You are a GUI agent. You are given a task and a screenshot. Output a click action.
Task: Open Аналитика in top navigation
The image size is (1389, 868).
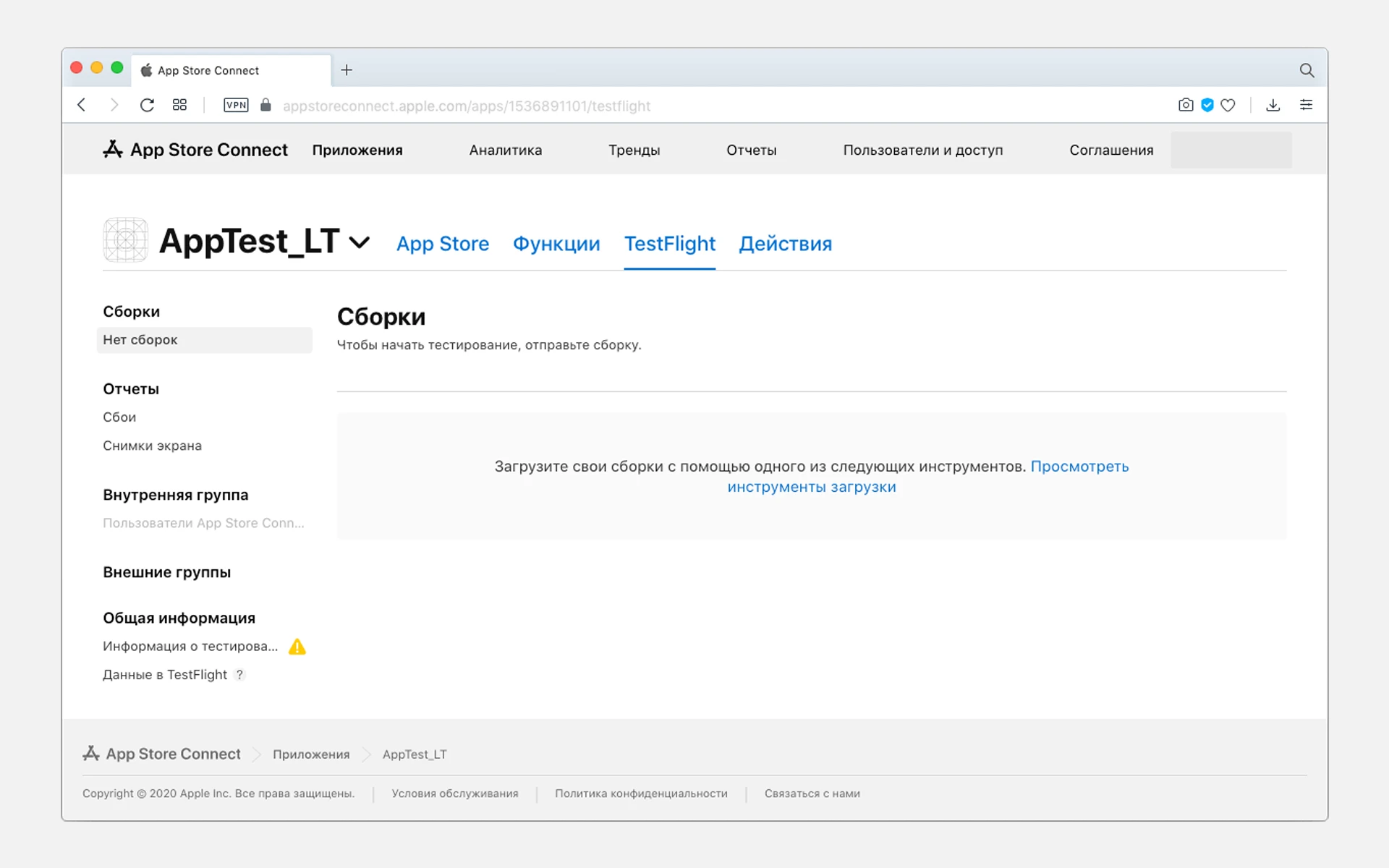point(505,150)
